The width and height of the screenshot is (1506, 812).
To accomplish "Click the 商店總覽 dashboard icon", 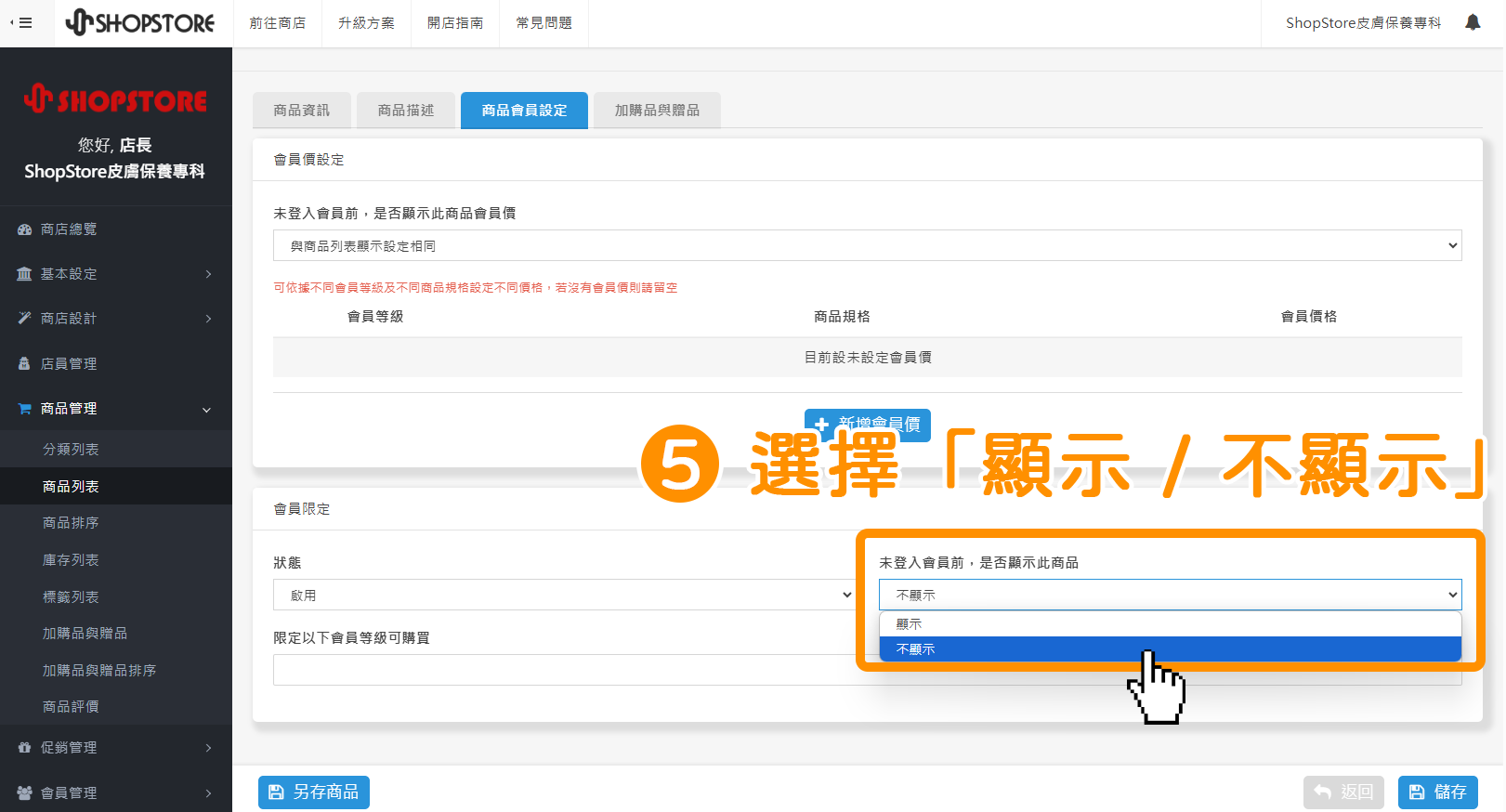I will [x=25, y=229].
